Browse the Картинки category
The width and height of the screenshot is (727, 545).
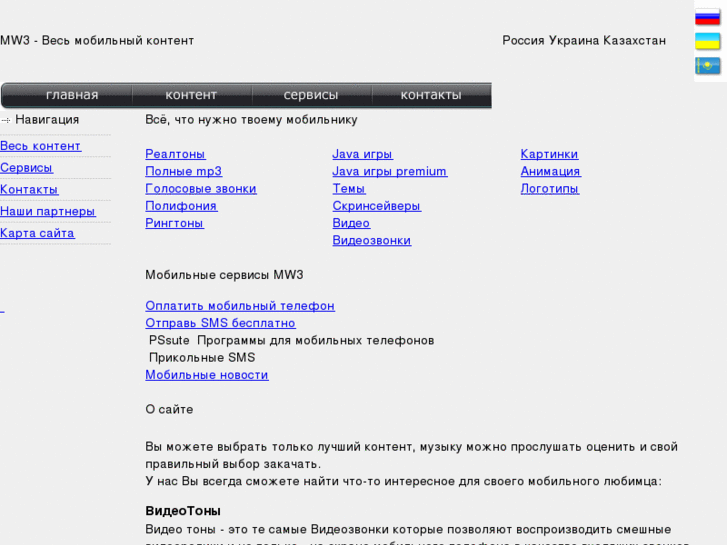[x=549, y=154]
